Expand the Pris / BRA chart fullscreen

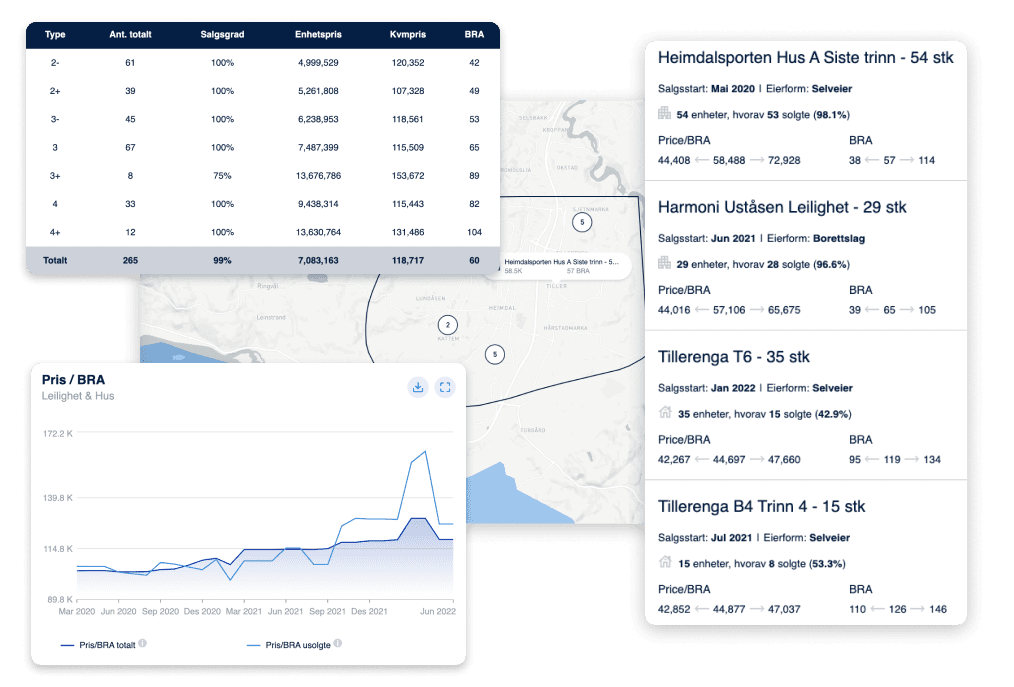coord(445,387)
